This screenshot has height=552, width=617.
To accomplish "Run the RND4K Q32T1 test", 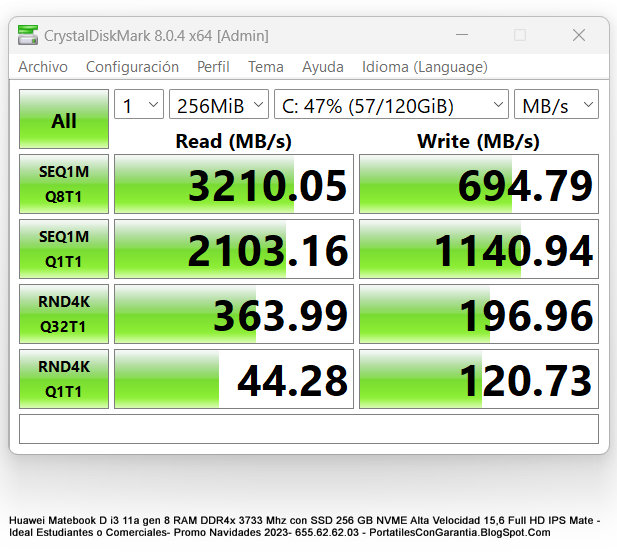I will 64,314.
